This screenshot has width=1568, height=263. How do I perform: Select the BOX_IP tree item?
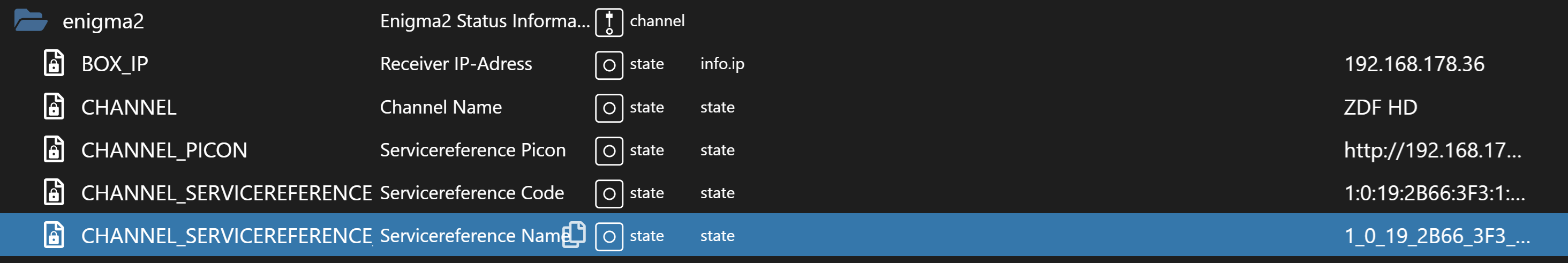(115, 64)
